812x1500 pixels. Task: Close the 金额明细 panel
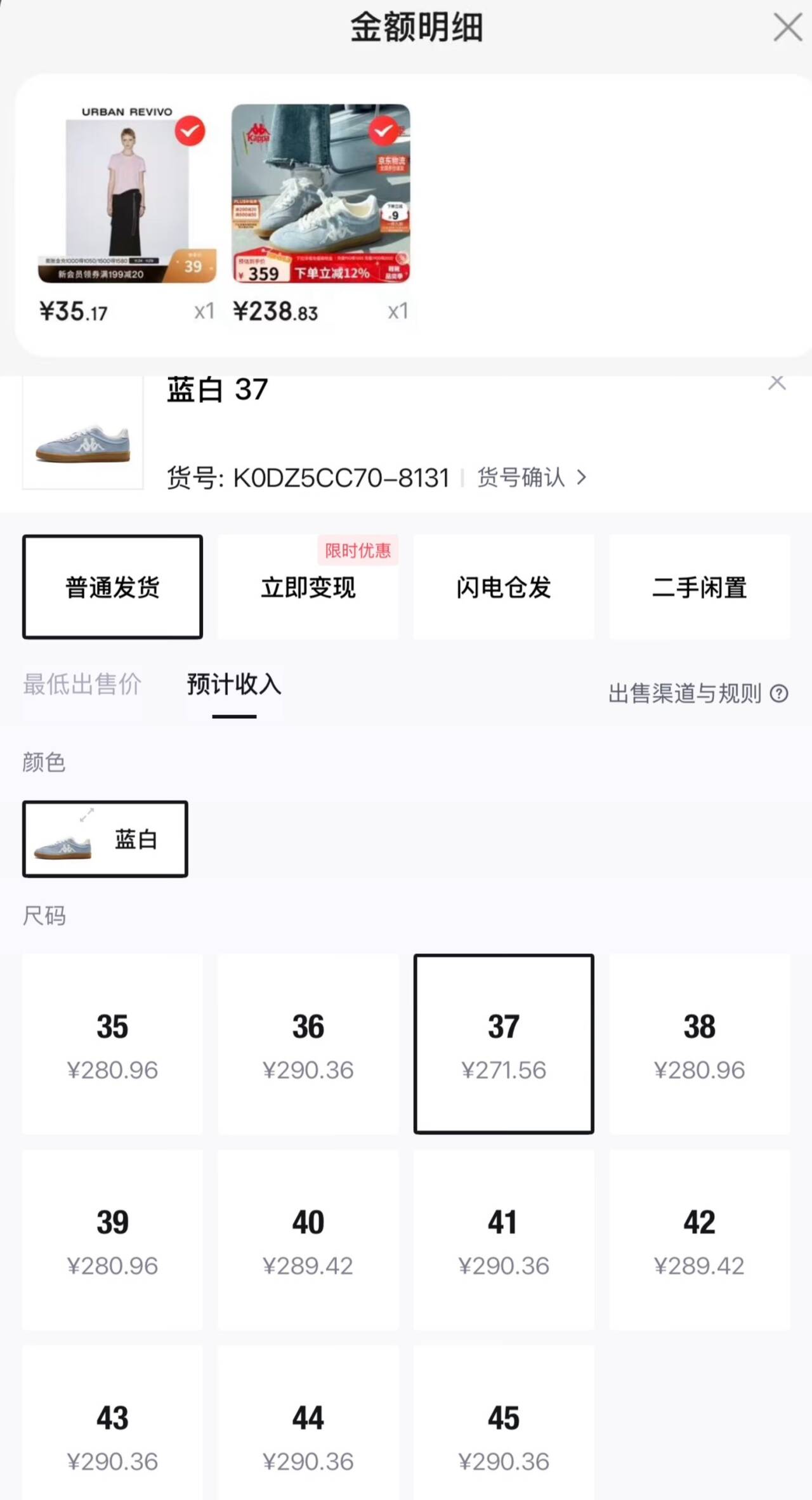(x=787, y=28)
